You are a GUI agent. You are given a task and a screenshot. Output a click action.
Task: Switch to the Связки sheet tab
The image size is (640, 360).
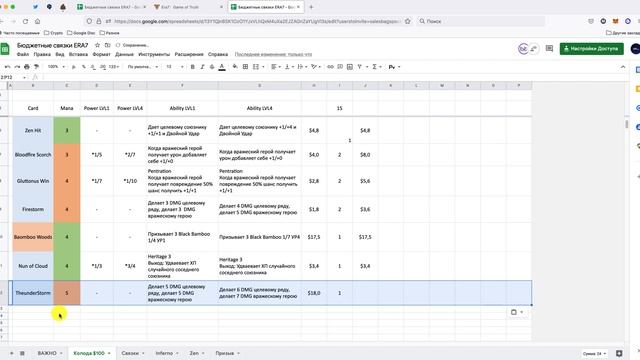click(130, 353)
